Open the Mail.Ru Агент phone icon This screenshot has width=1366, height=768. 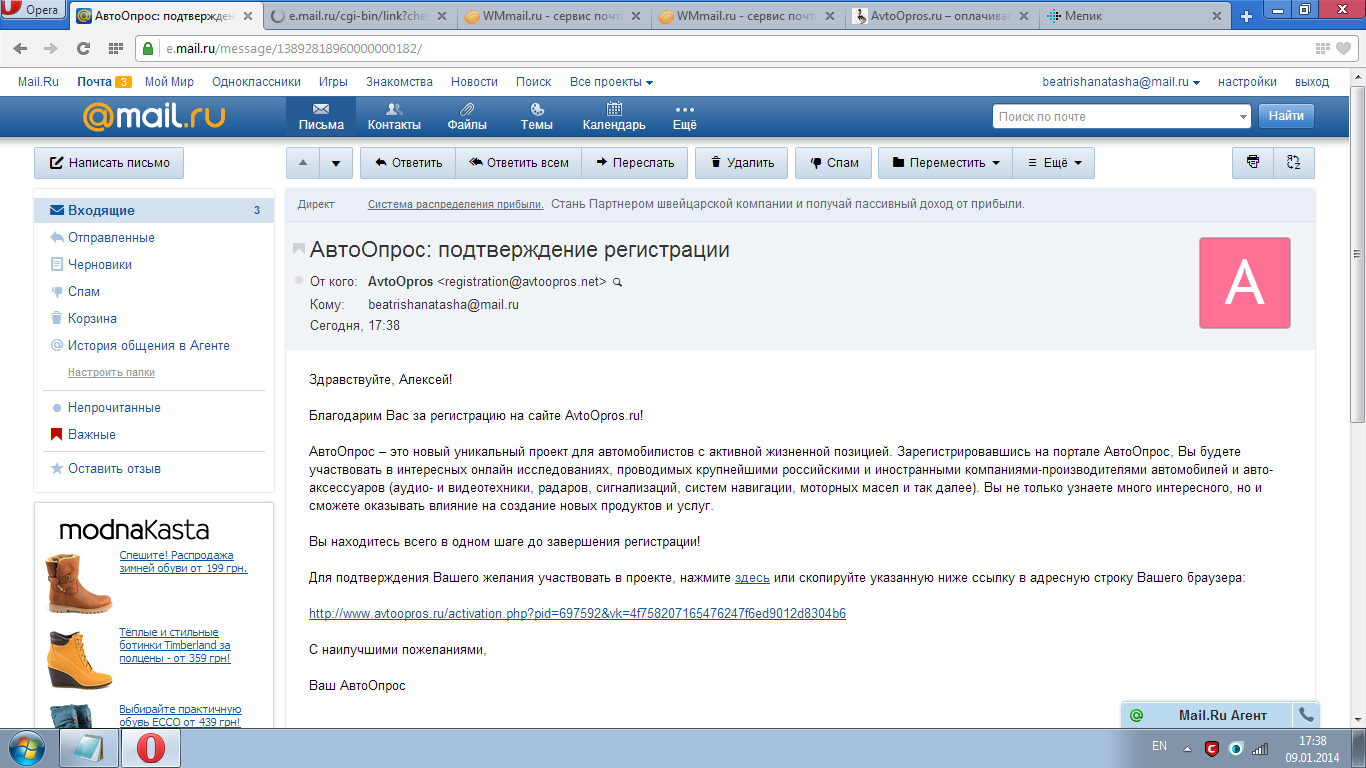1305,715
